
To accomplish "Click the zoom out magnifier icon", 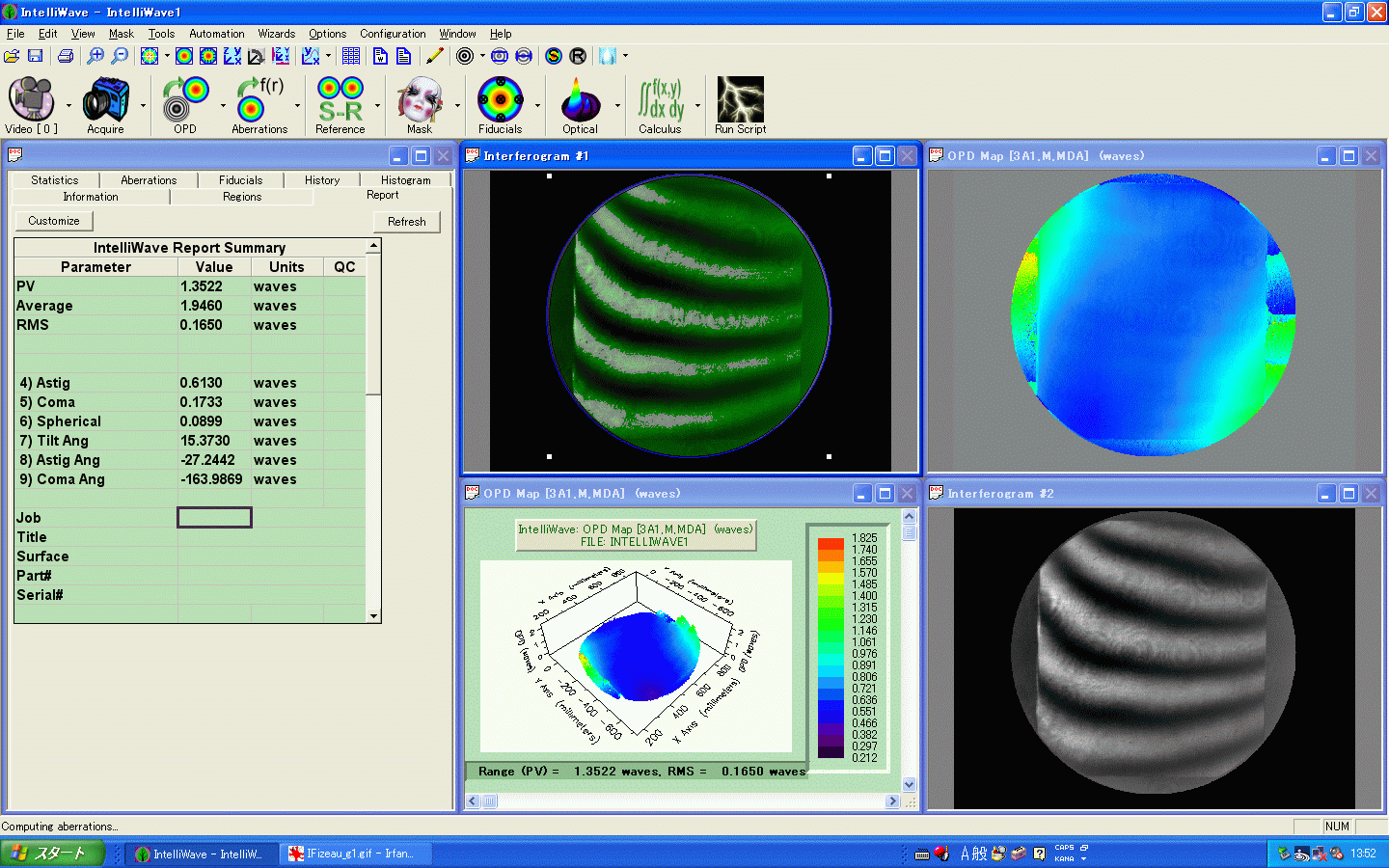I will click(120, 56).
